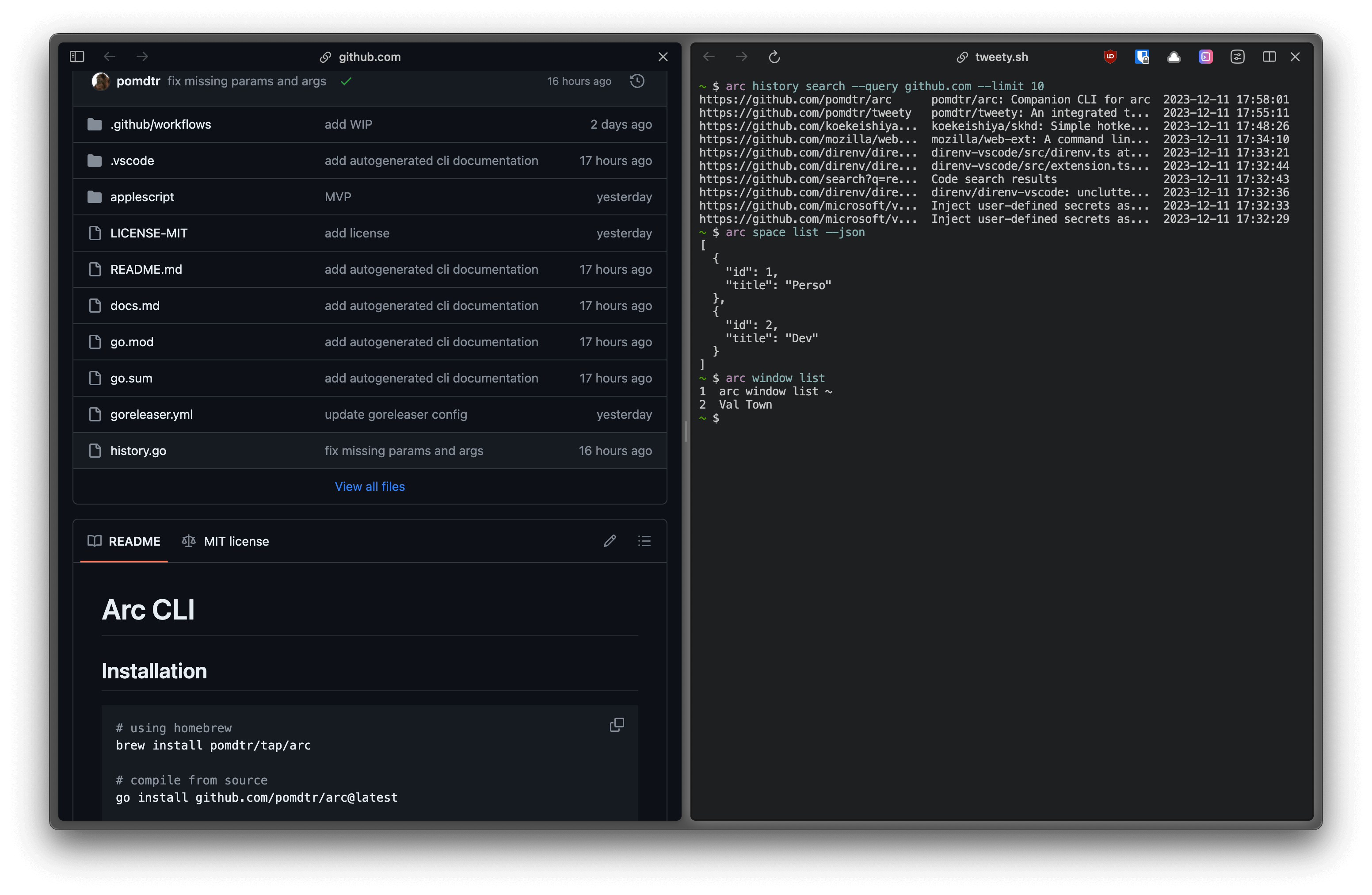Click the split divider handle between panes
Viewport: 1372px width, 895px height.
[x=686, y=431]
